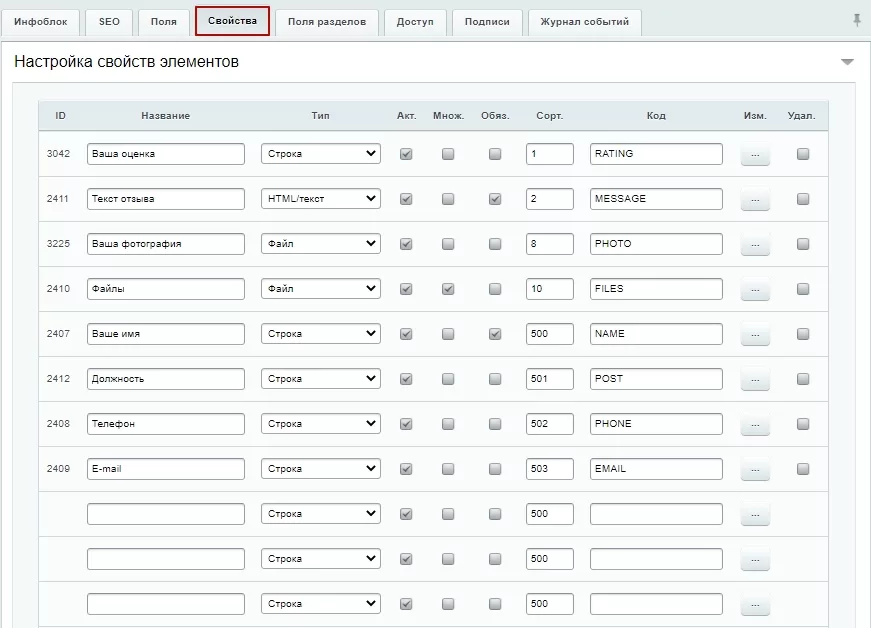
Task: Open the type dropdown for Должность
Action: click(x=321, y=379)
